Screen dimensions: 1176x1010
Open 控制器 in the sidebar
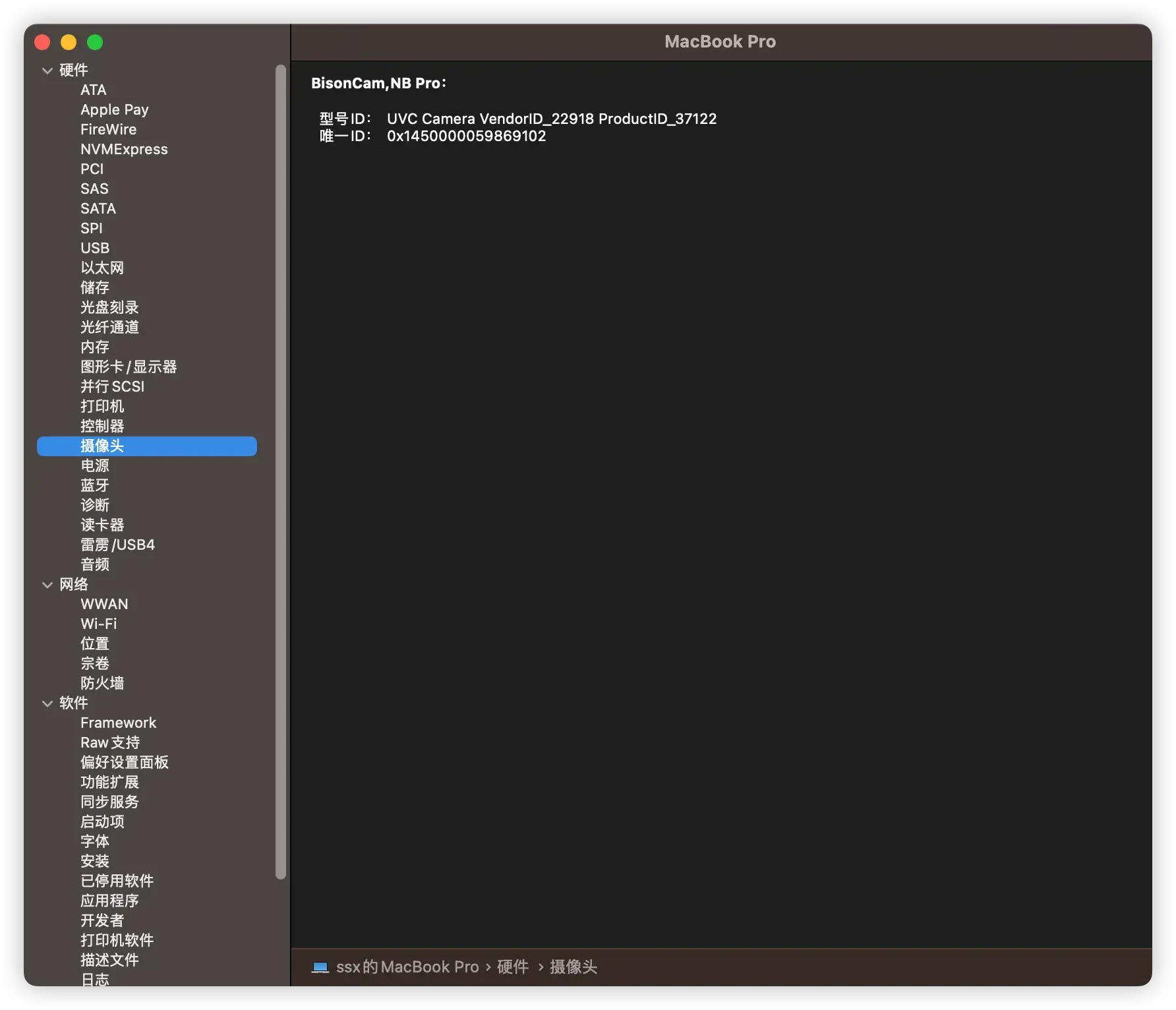tap(102, 426)
